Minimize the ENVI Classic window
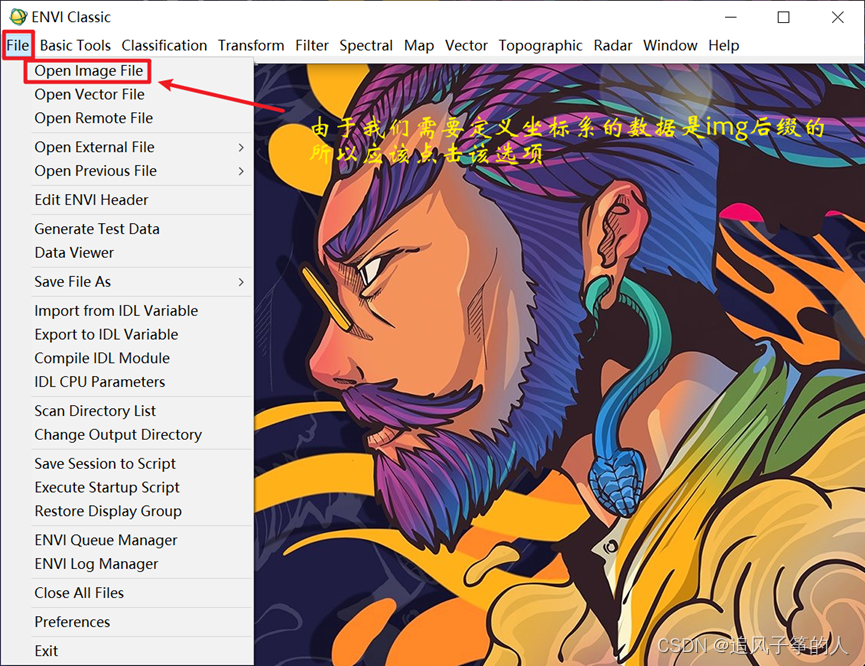865x666 pixels. click(731, 17)
